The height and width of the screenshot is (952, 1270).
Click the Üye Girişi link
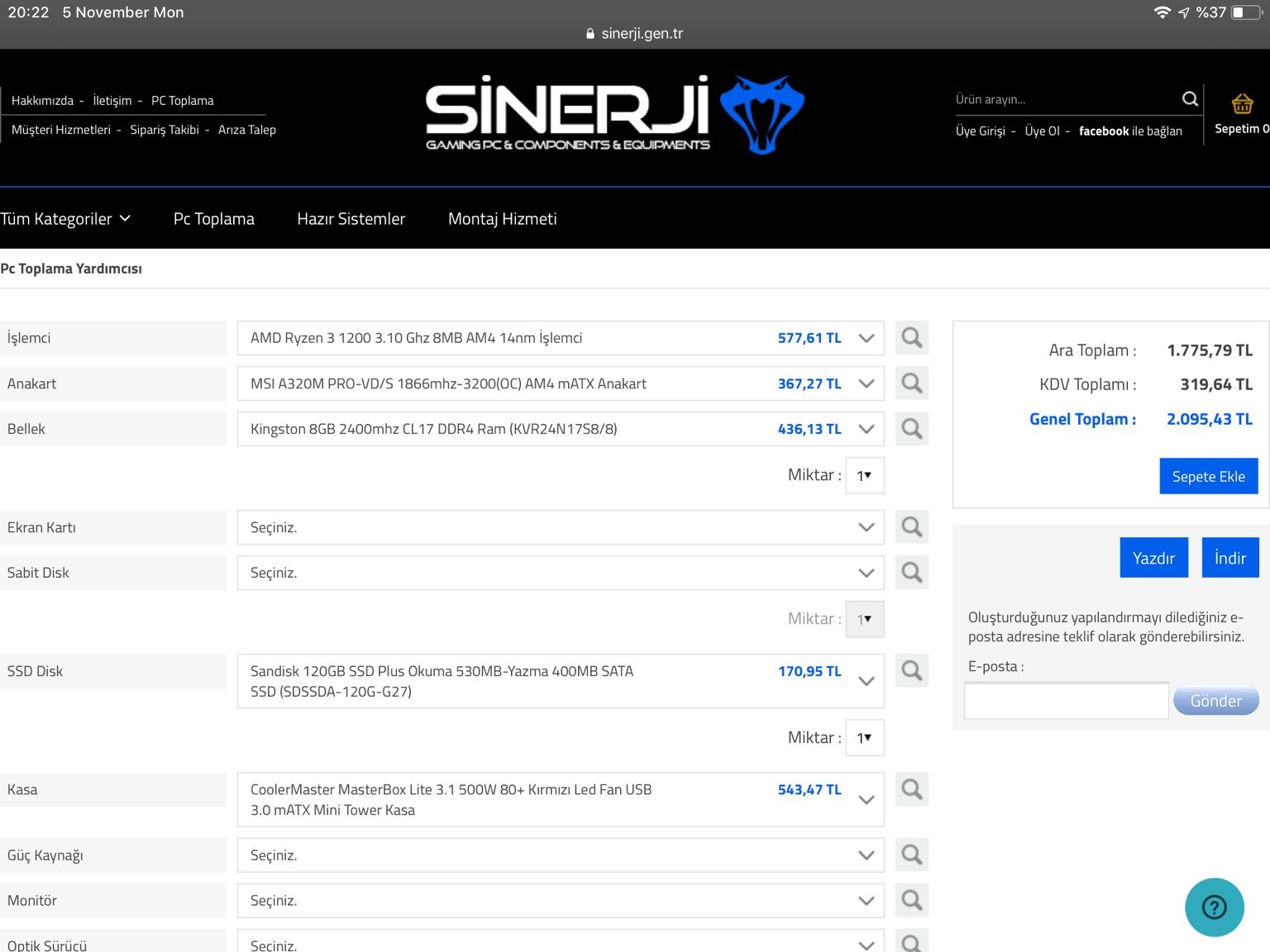tap(981, 131)
